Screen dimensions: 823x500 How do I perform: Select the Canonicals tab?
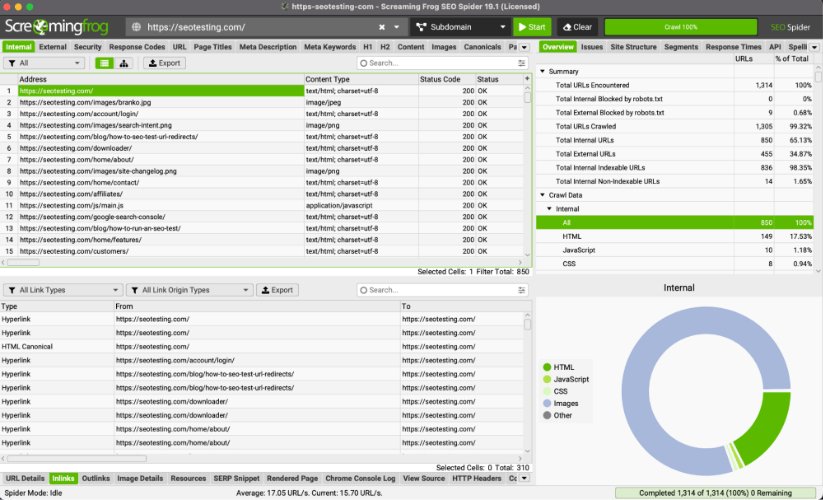point(482,47)
